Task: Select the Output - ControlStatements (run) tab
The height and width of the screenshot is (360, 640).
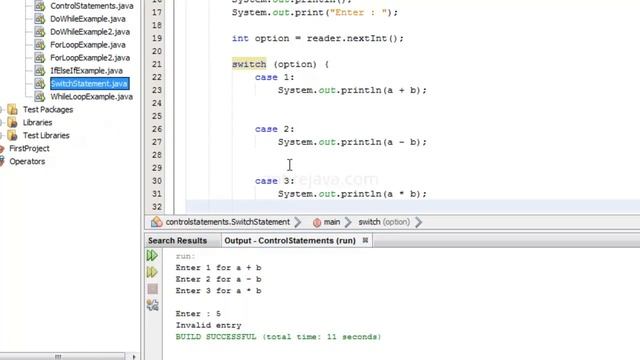Action: coord(290,241)
